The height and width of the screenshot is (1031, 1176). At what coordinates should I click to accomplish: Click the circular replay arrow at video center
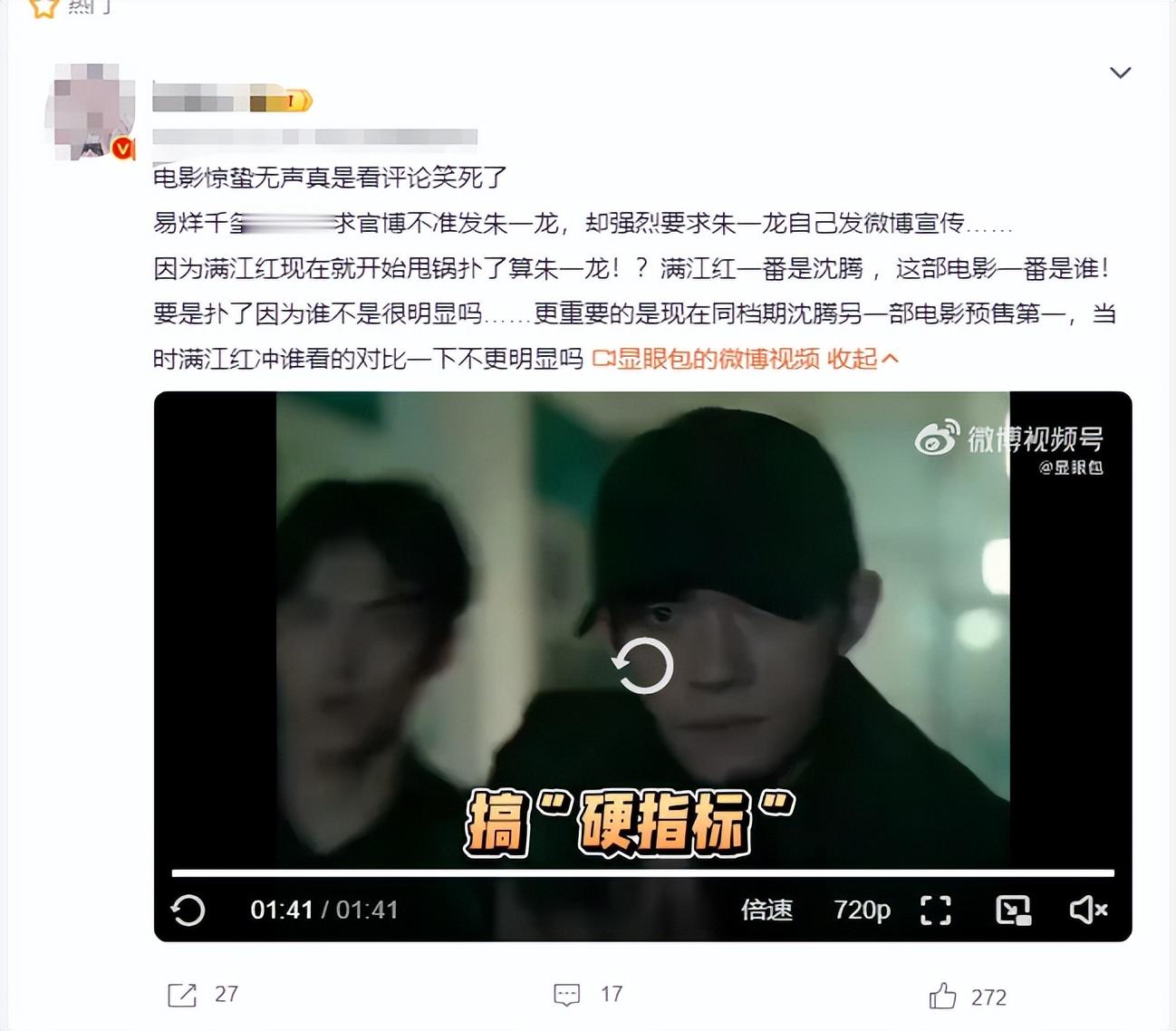[642, 666]
